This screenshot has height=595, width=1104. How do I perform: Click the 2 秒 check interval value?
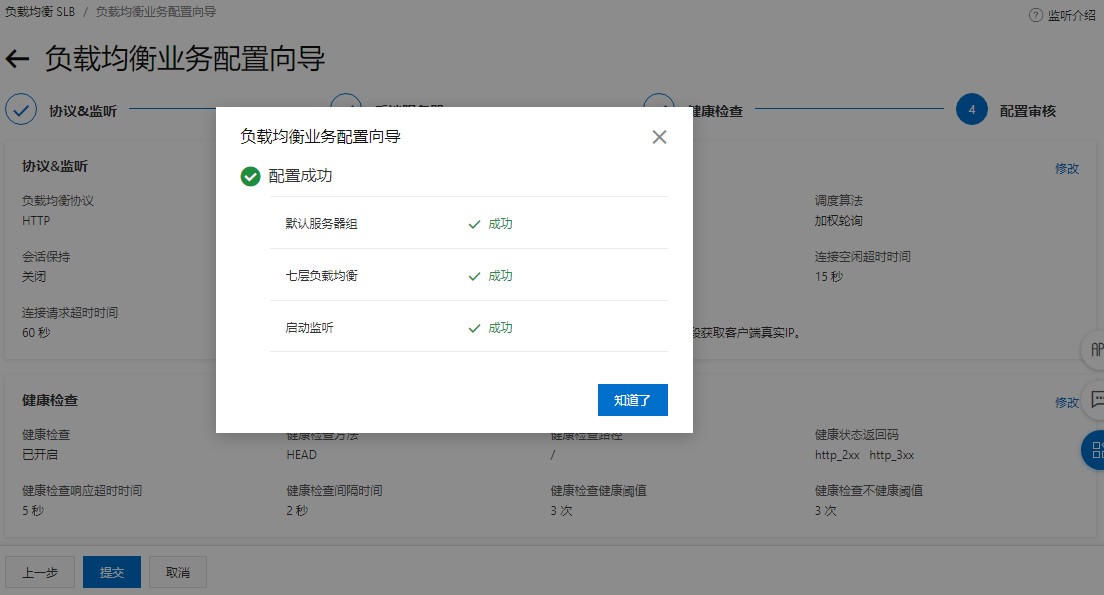click(297, 511)
